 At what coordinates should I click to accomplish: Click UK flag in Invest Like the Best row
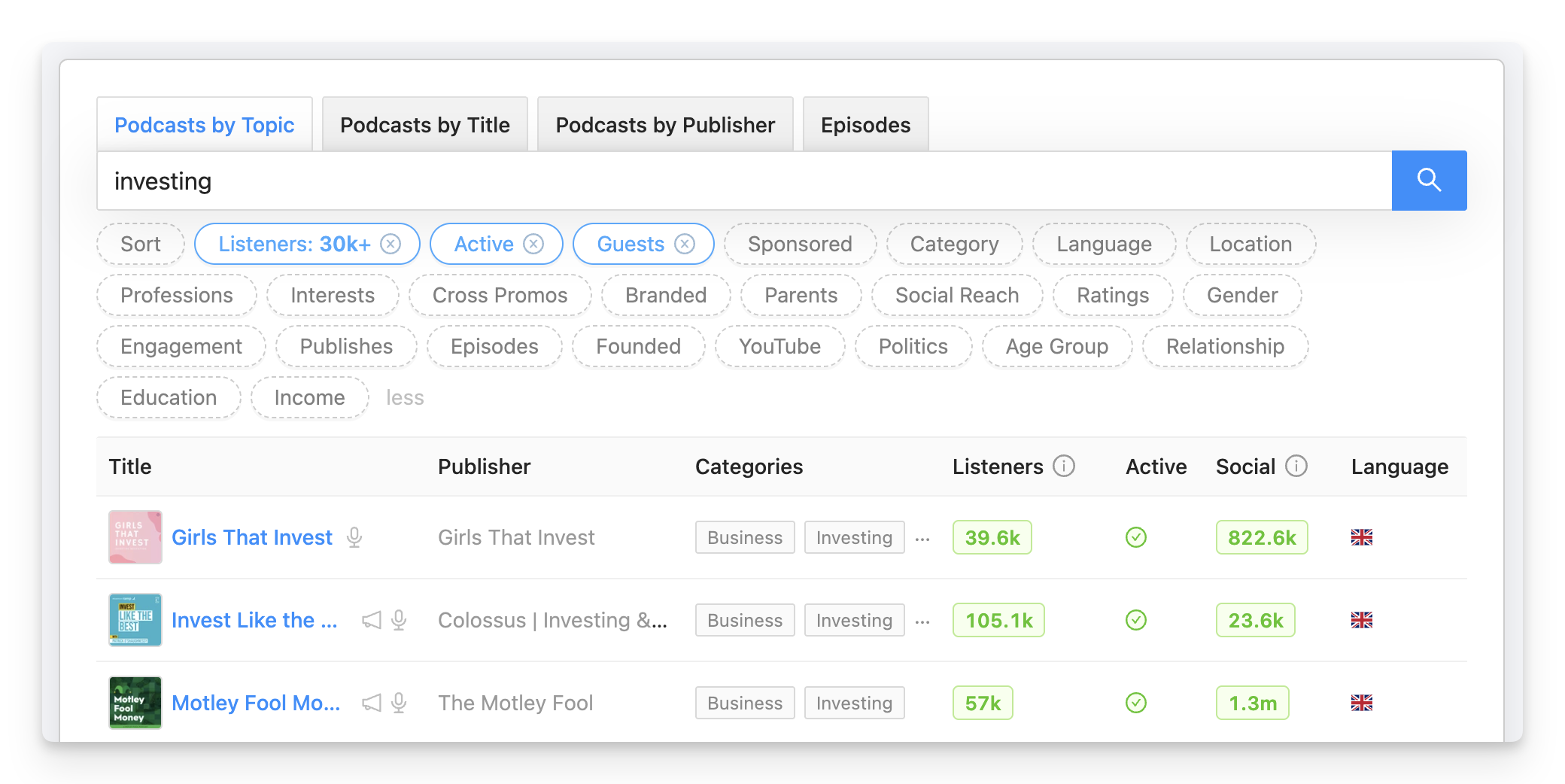click(1362, 620)
